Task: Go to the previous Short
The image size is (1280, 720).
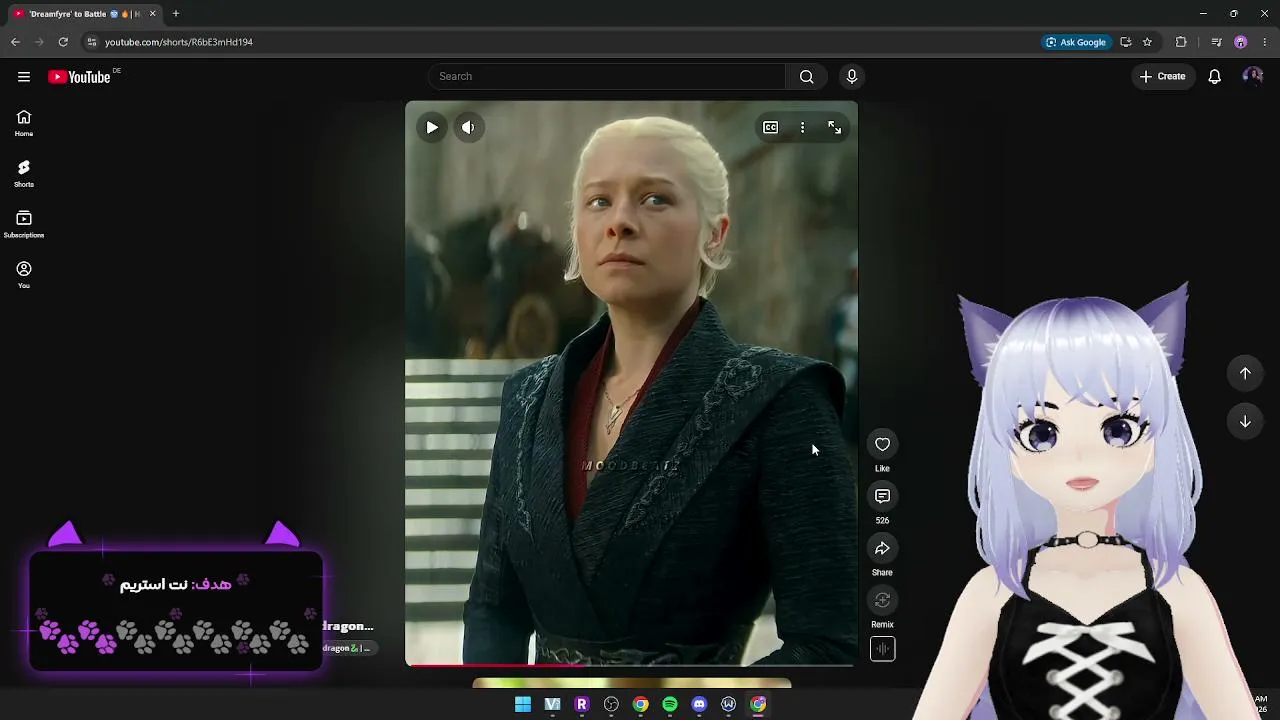Action: click(1245, 373)
